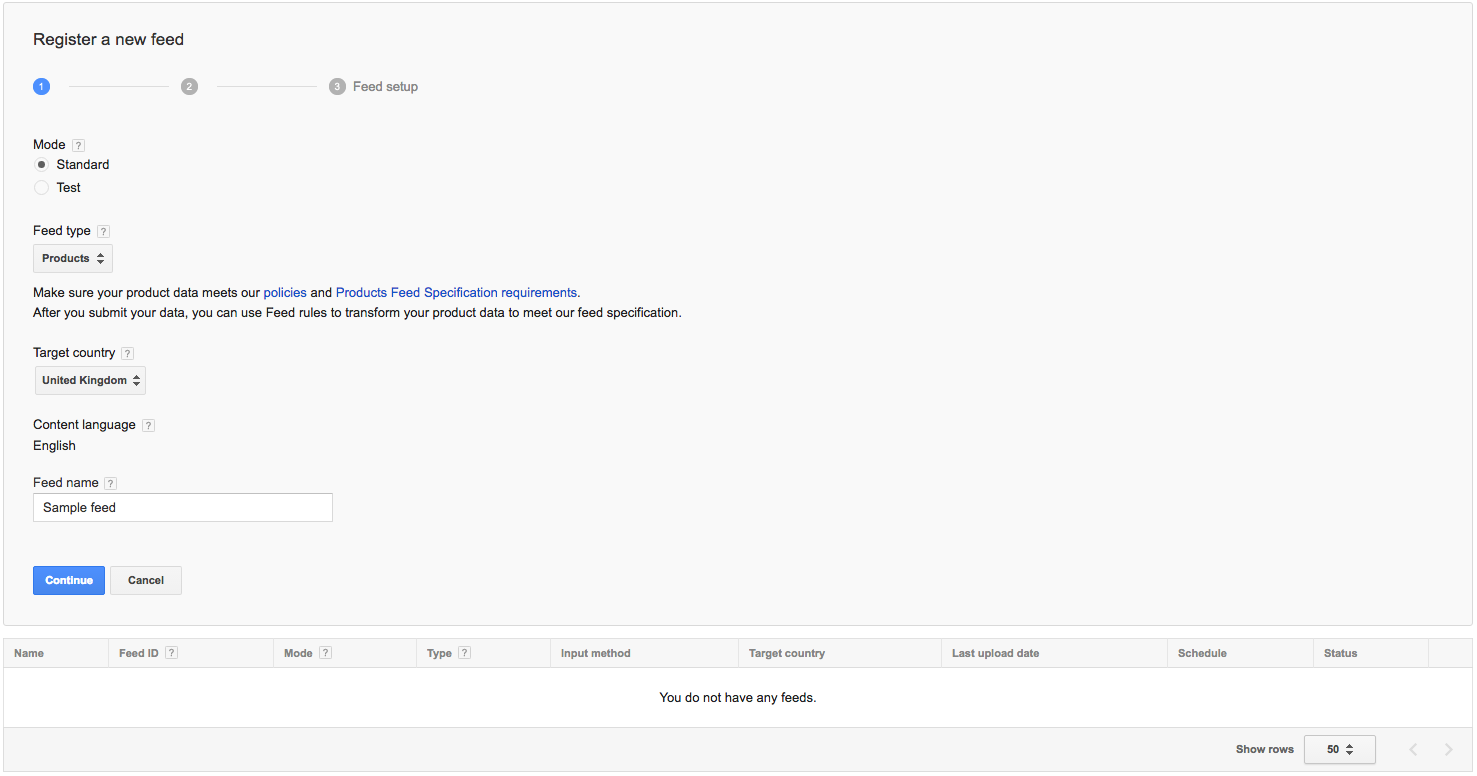1477x776 pixels.
Task: Click Type column help icon
Action: [x=464, y=653]
